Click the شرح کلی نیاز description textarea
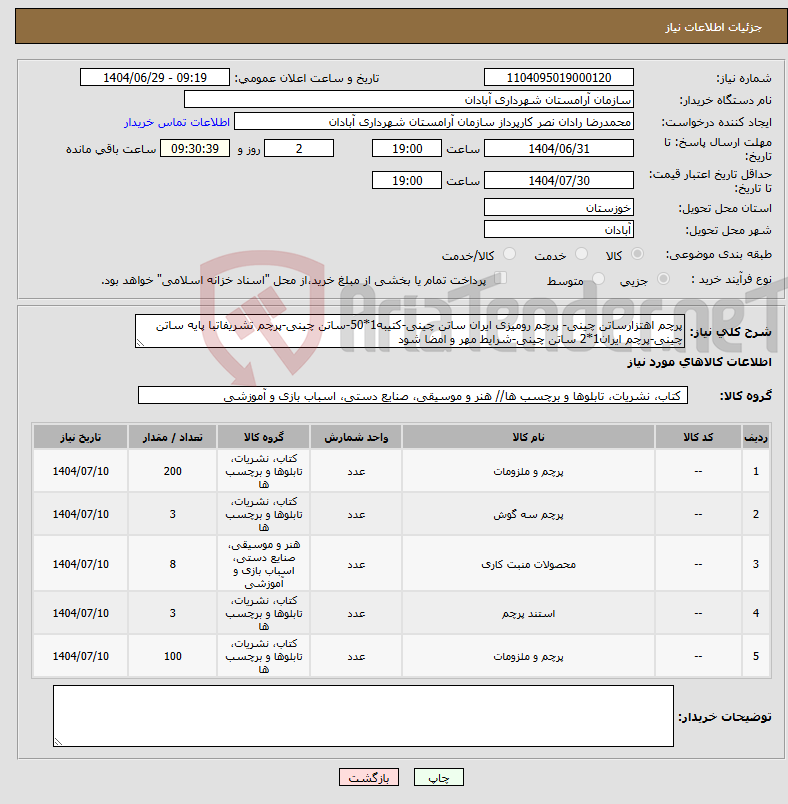Viewport: 788px width, 804px height. tap(410, 332)
